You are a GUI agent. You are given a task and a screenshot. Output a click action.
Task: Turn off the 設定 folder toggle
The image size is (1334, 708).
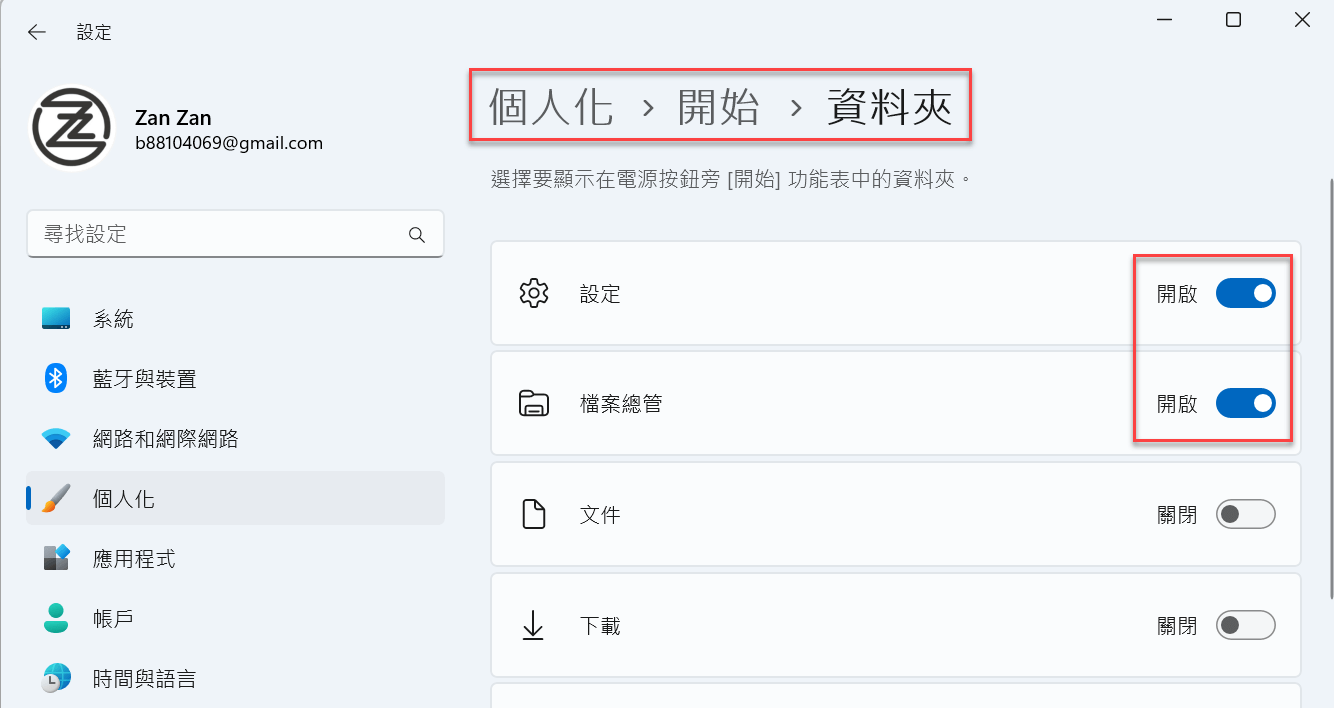tap(1245, 294)
